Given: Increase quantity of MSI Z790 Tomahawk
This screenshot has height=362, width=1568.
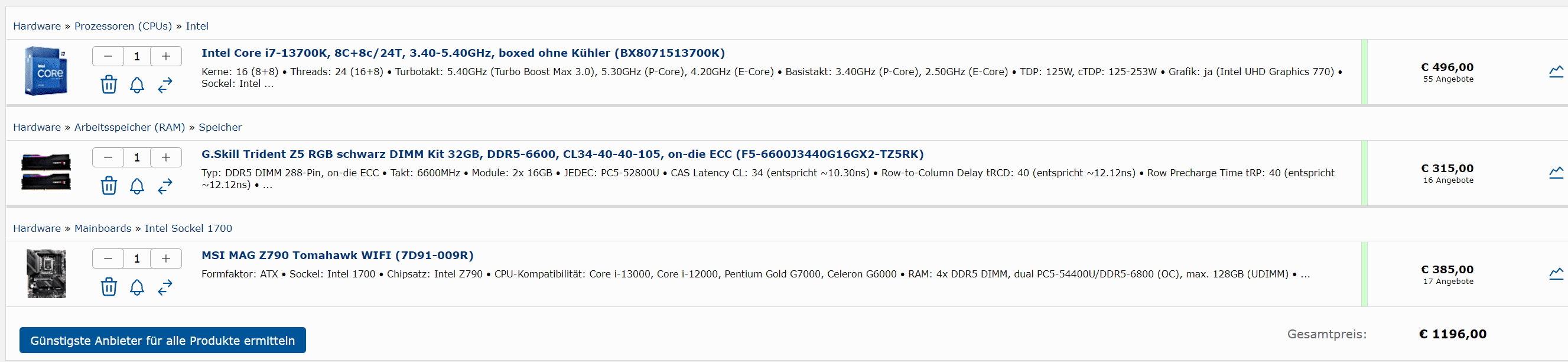Looking at the screenshot, I should click(x=165, y=259).
